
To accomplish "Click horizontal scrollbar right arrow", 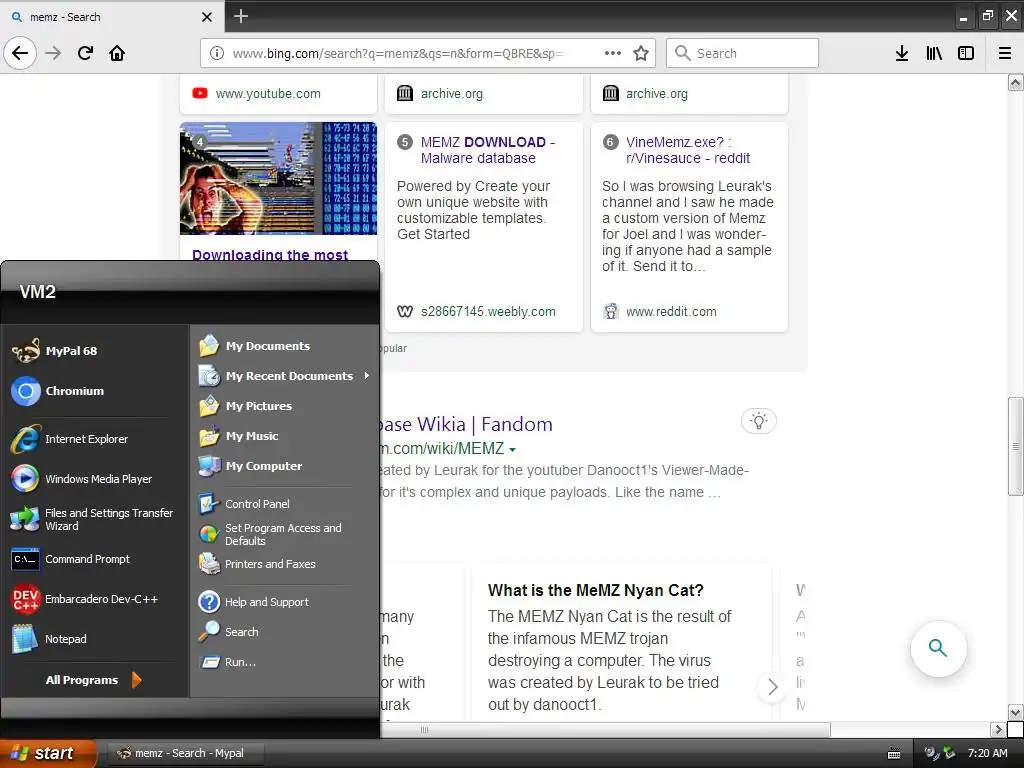I will click(x=998, y=729).
